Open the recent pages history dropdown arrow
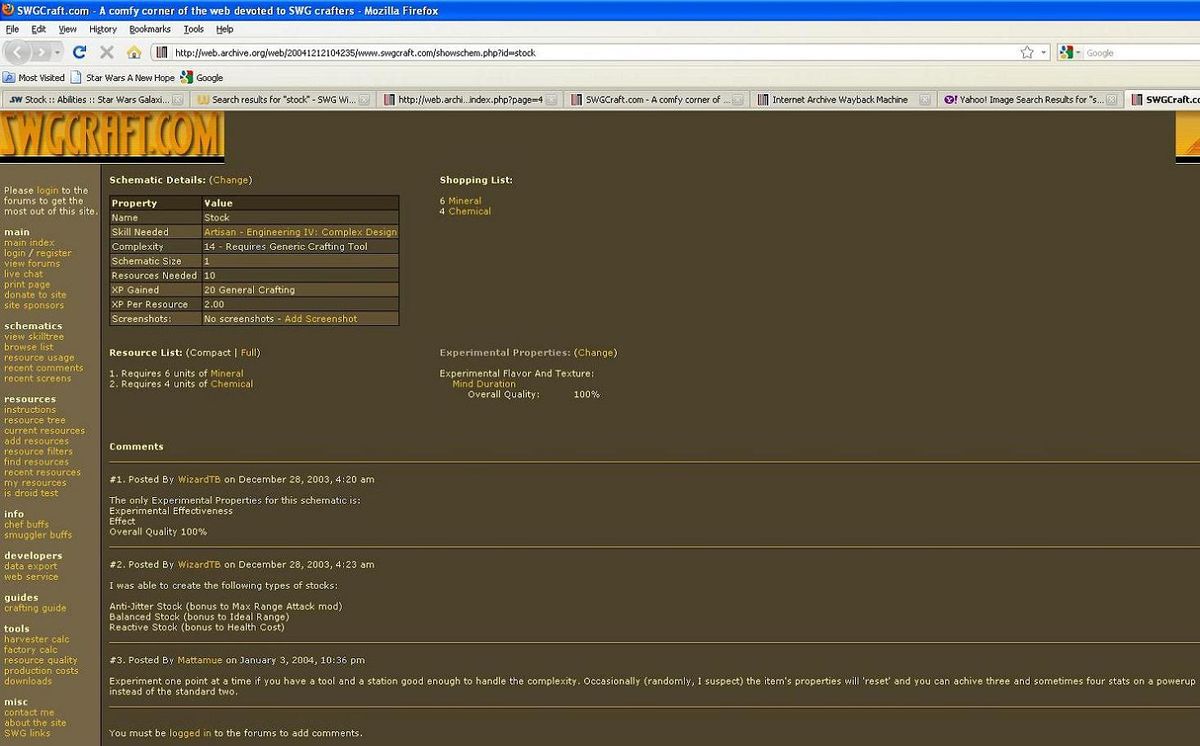 [x=58, y=52]
